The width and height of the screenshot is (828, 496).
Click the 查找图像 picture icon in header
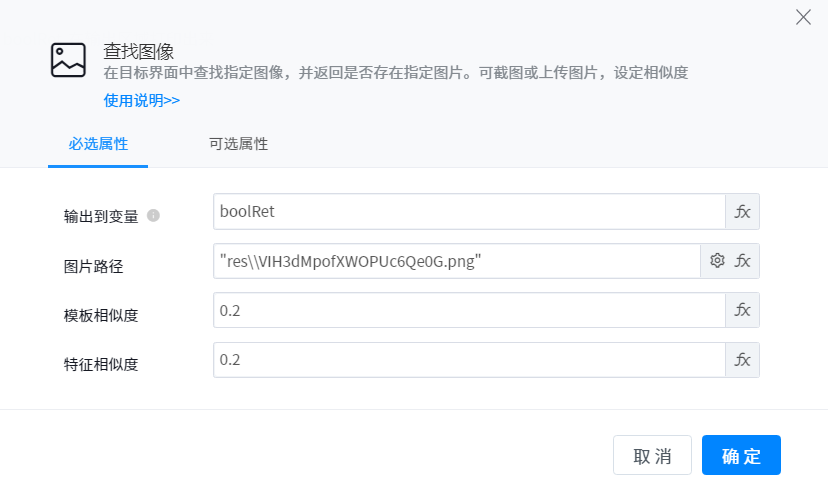[68, 60]
